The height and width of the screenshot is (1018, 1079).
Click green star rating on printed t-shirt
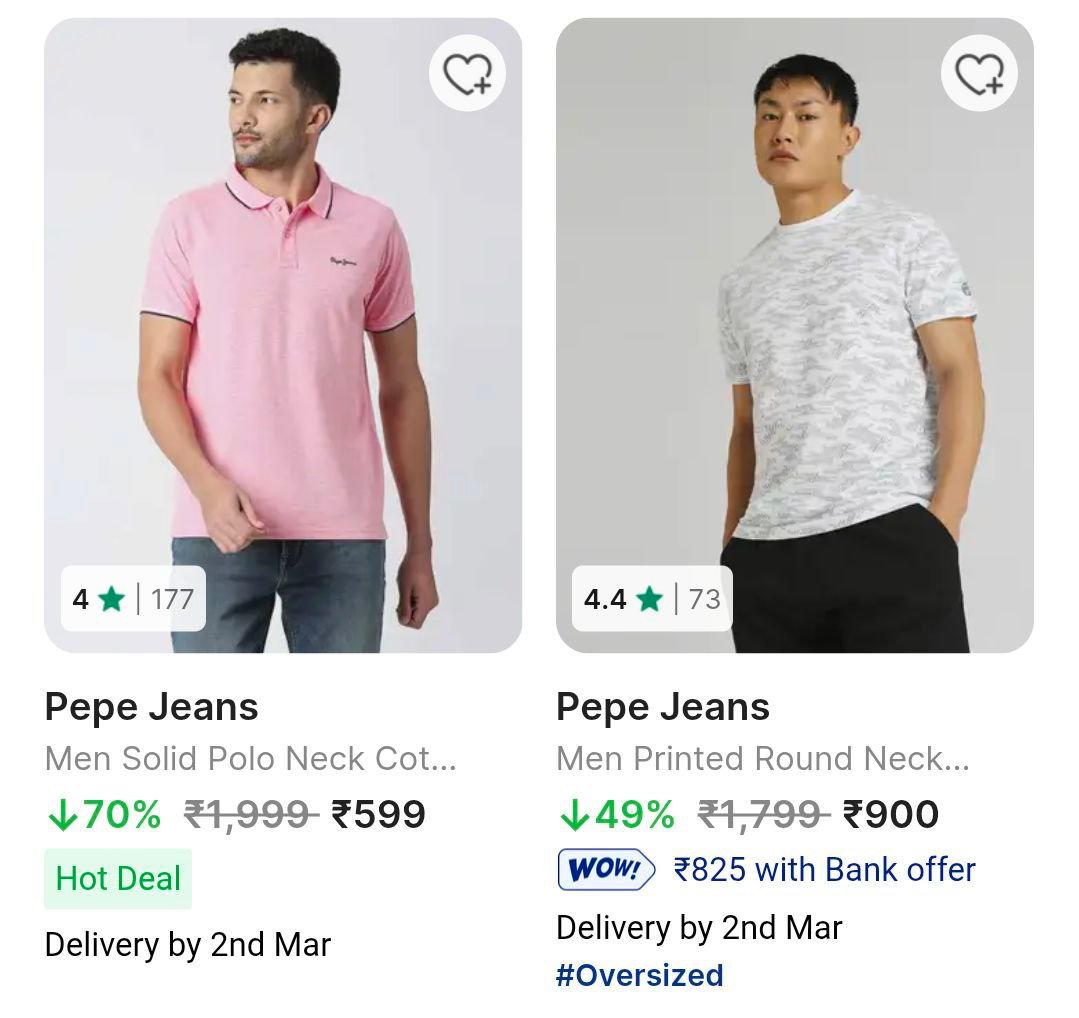pyautogui.click(x=649, y=599)
